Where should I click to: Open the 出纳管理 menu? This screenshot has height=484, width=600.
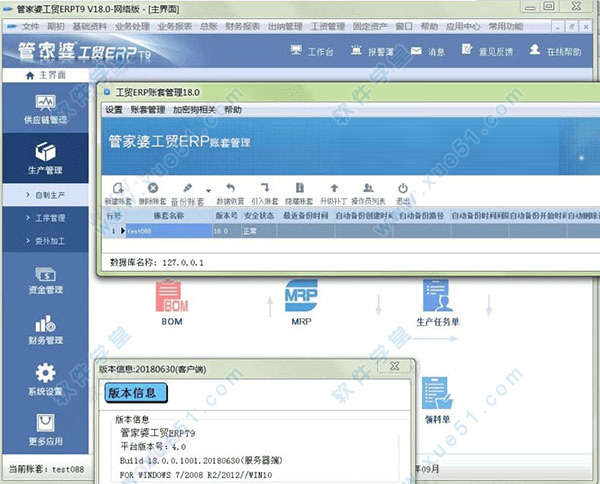click(x=285, y=26)
